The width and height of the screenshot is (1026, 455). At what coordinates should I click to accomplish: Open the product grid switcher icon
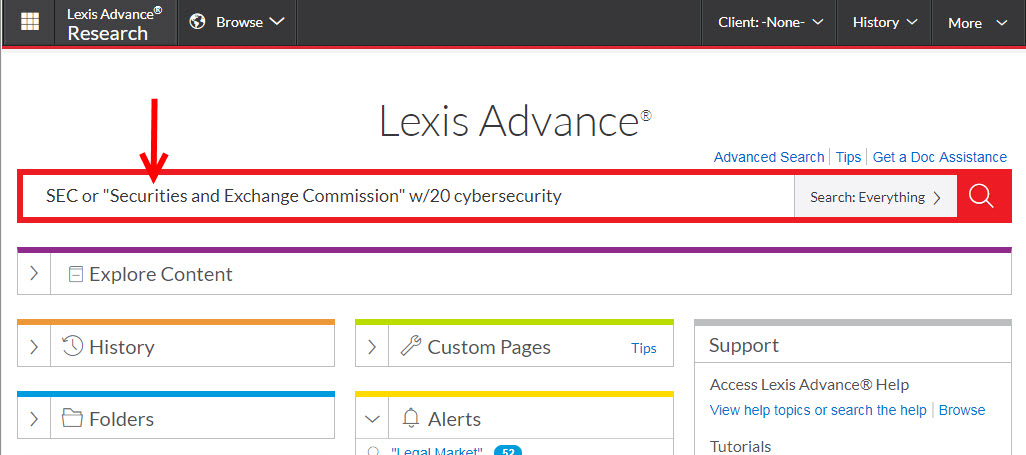(30, 22)
